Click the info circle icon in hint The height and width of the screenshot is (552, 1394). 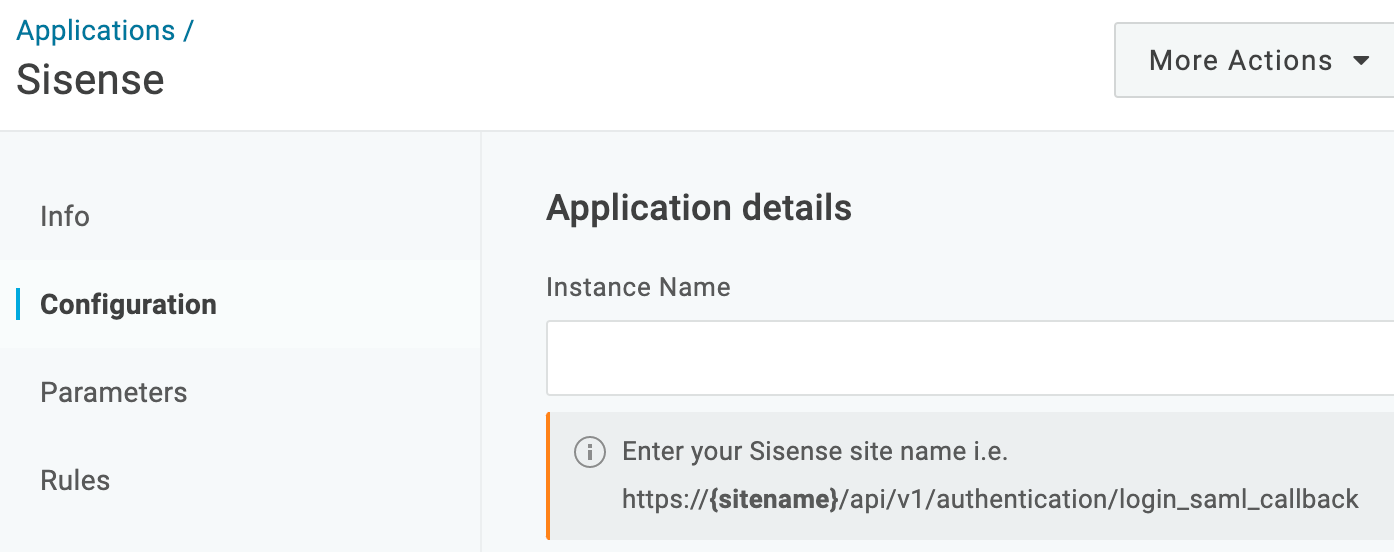[589, 452]
